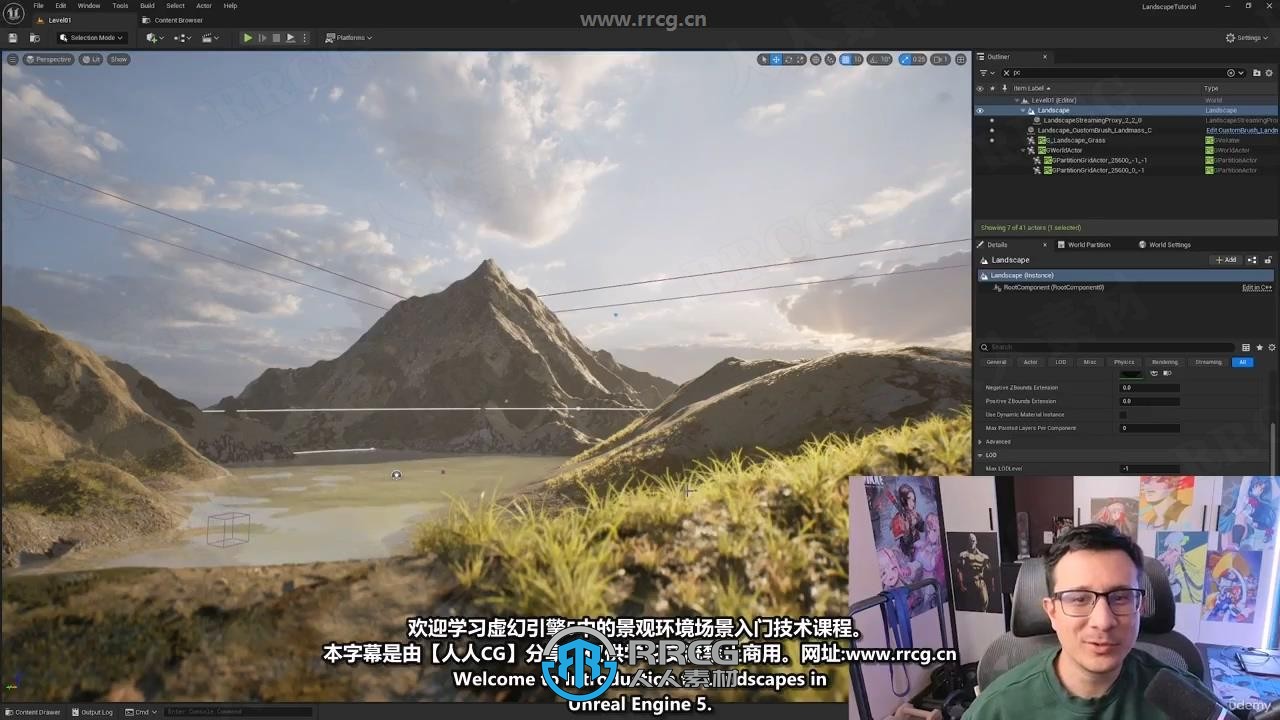Click the Add component button in Details

(x=1226, y=260)
